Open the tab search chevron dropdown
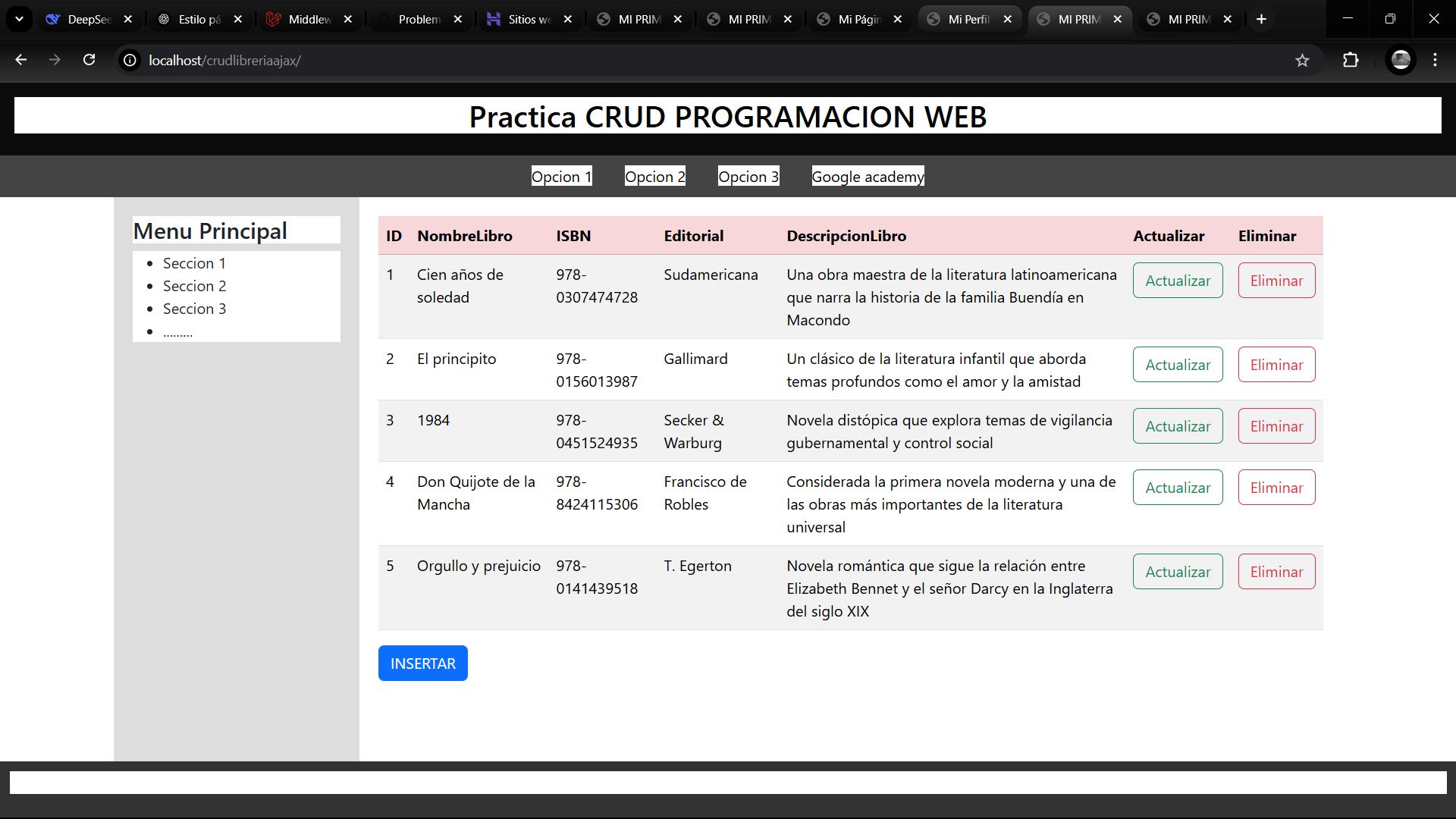The width and height of the screenshot is (1456, 819). [19, 19]
